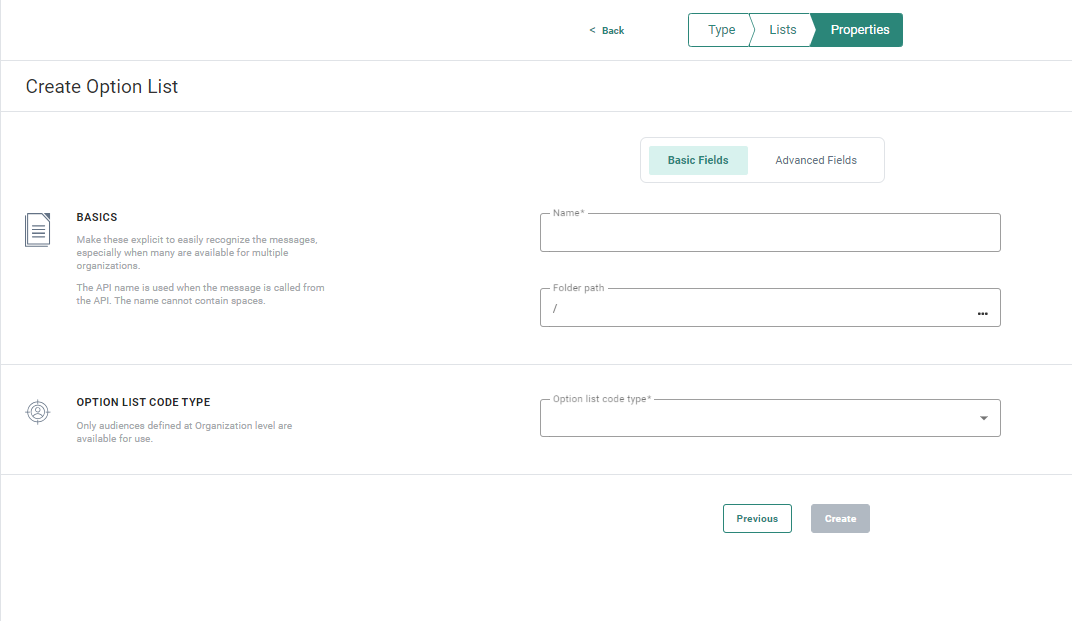1072x621 pixels.
Task: Select the Basic Fields tab
Action: pos(698,160)
